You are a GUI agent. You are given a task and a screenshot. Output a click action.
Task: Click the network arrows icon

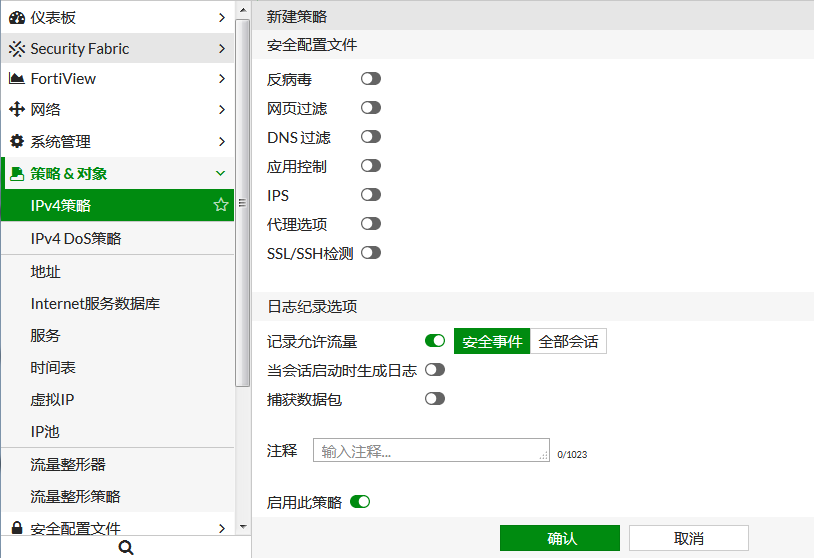(x=17, y=109)
